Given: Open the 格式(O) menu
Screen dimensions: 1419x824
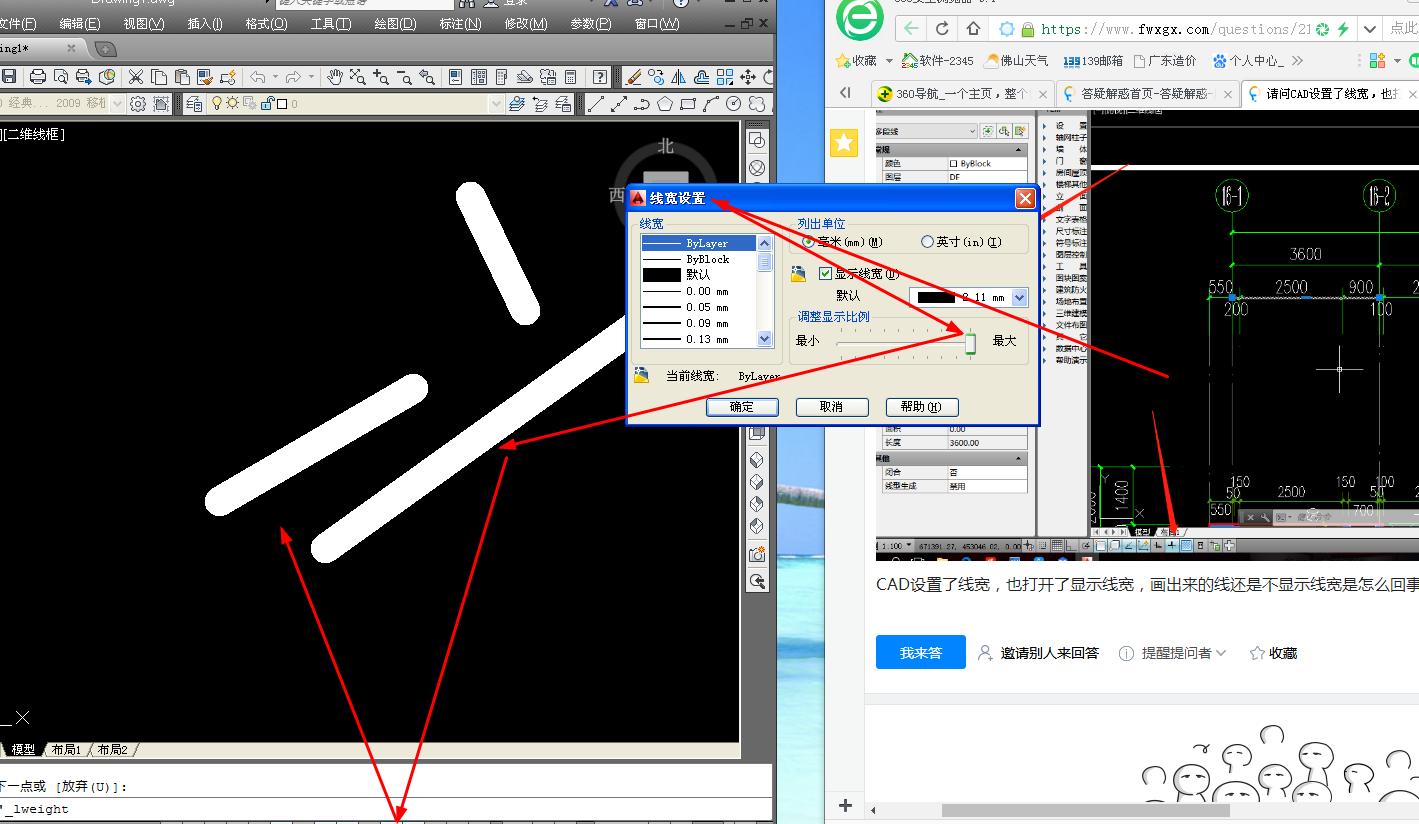Looking at the screenshot, I should tap(266, 24).
